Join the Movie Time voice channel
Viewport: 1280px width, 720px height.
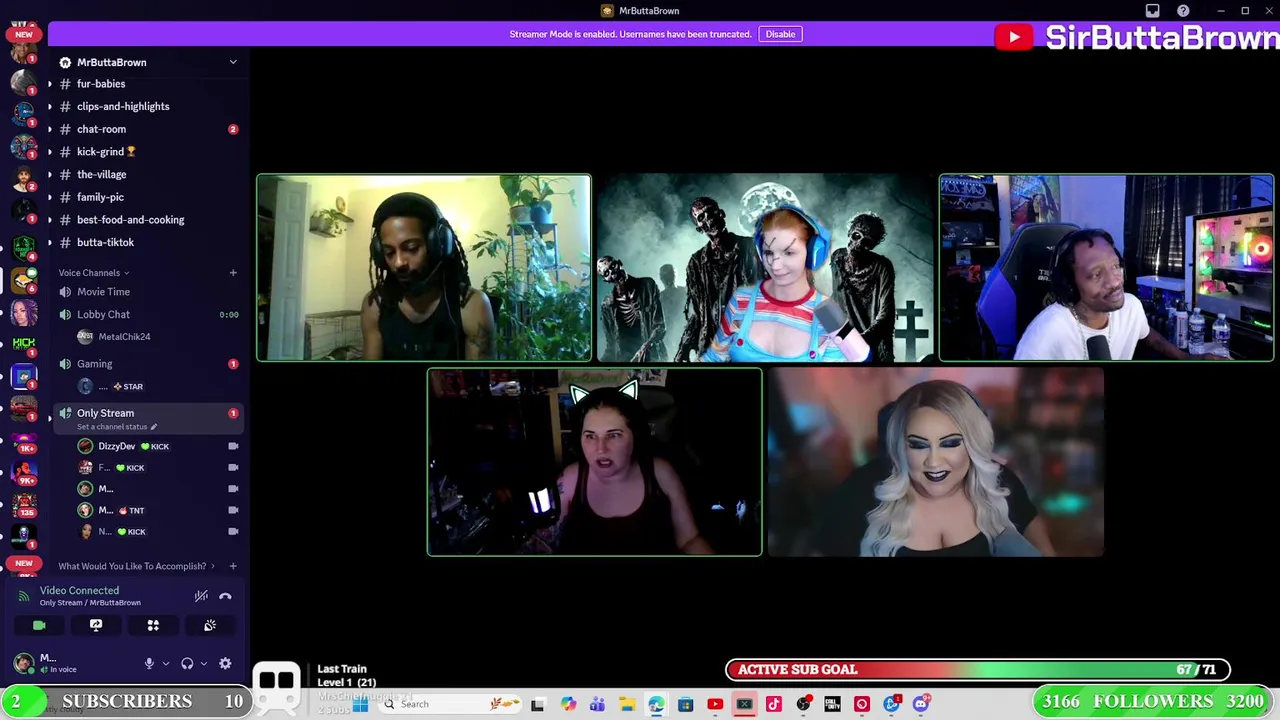point(103,292)
